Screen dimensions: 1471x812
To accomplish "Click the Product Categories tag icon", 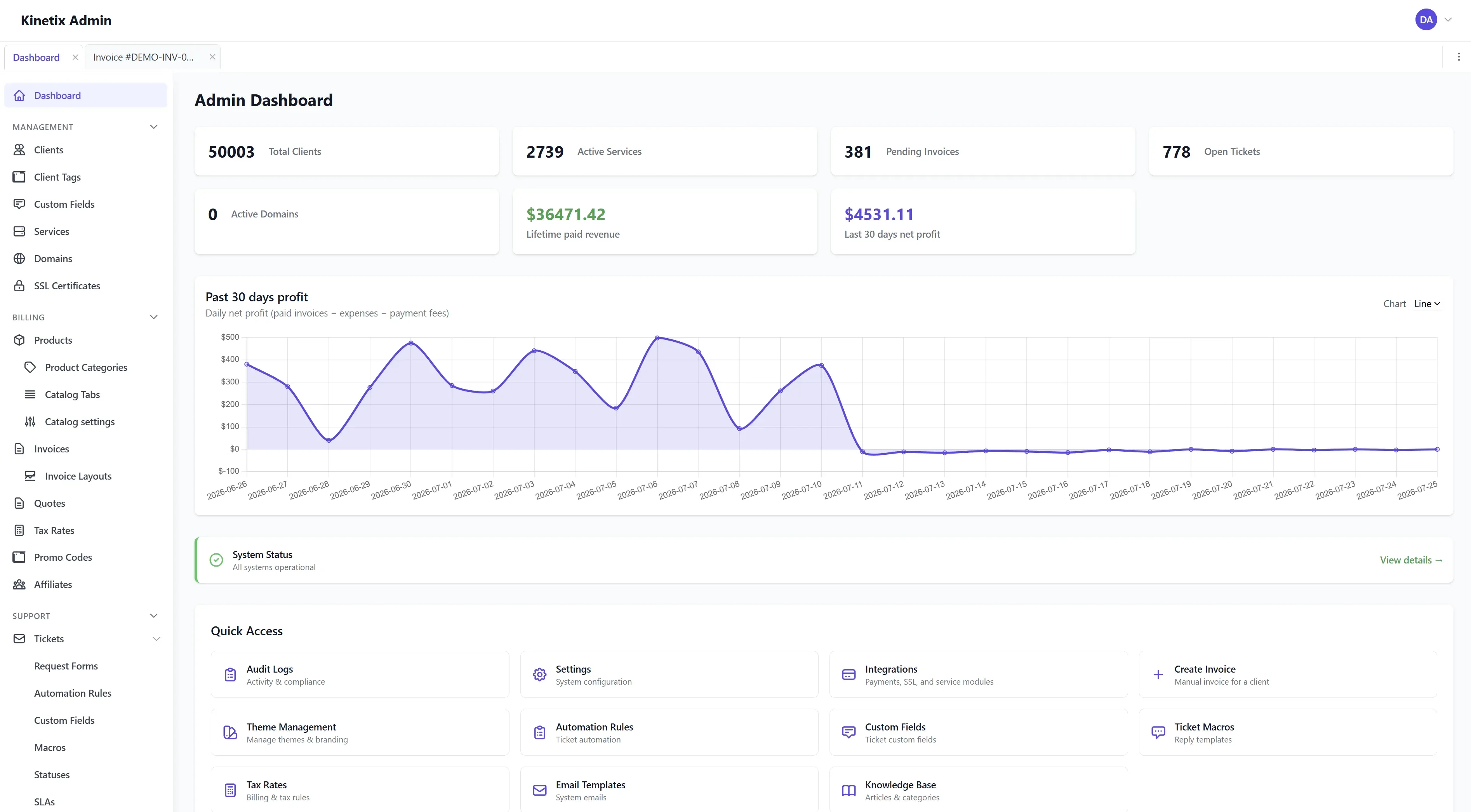I will click(30, 367).
